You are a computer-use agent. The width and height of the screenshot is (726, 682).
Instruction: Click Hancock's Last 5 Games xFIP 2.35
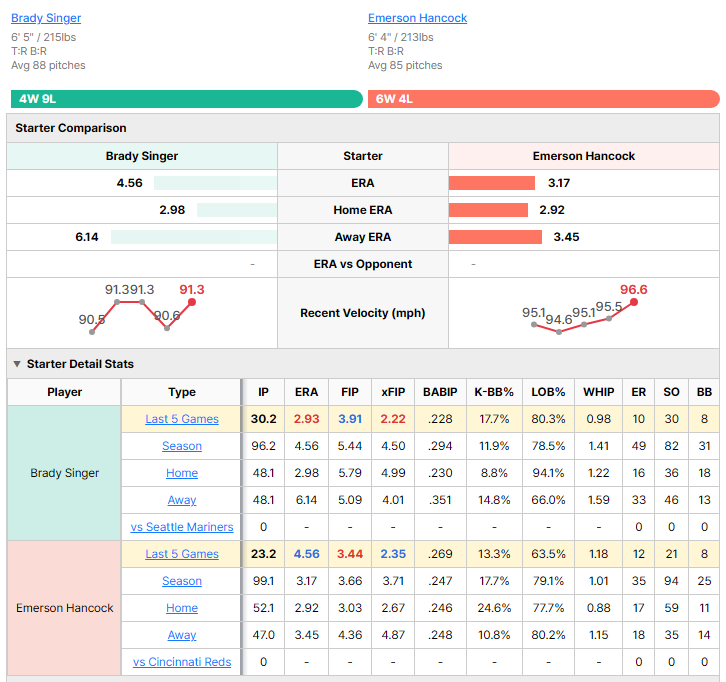tap(393, 554)
